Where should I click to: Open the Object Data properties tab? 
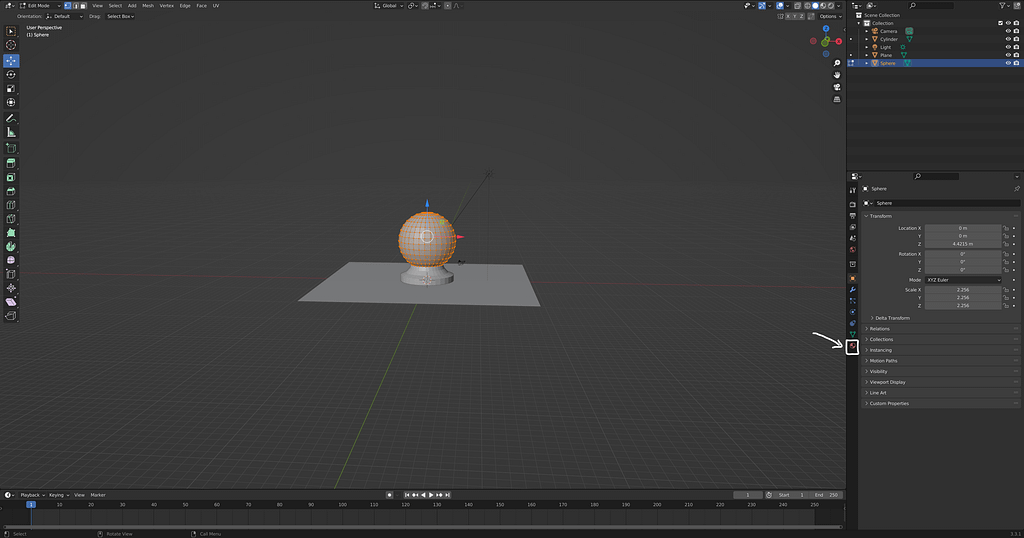[x=852, y=335]
